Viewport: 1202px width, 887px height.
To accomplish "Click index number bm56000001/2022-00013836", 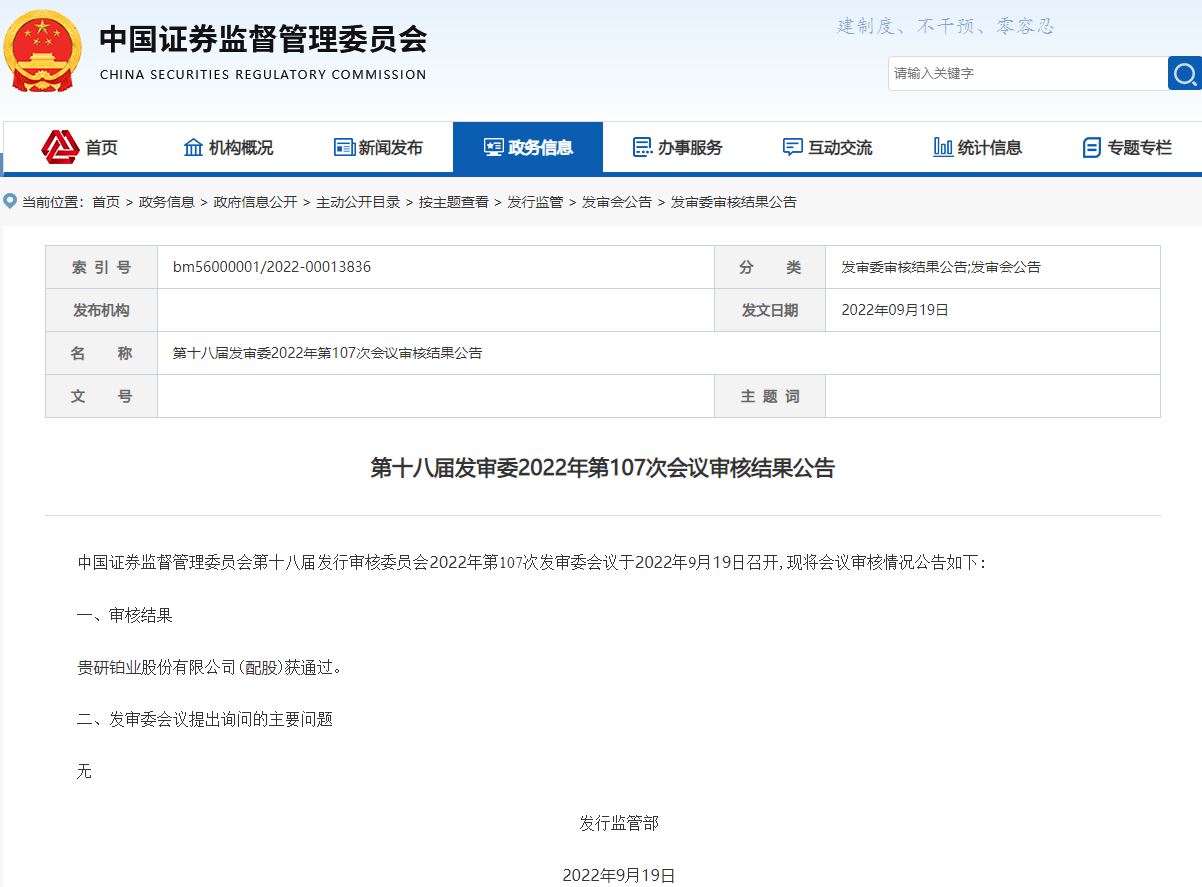I will coord(272,267).
